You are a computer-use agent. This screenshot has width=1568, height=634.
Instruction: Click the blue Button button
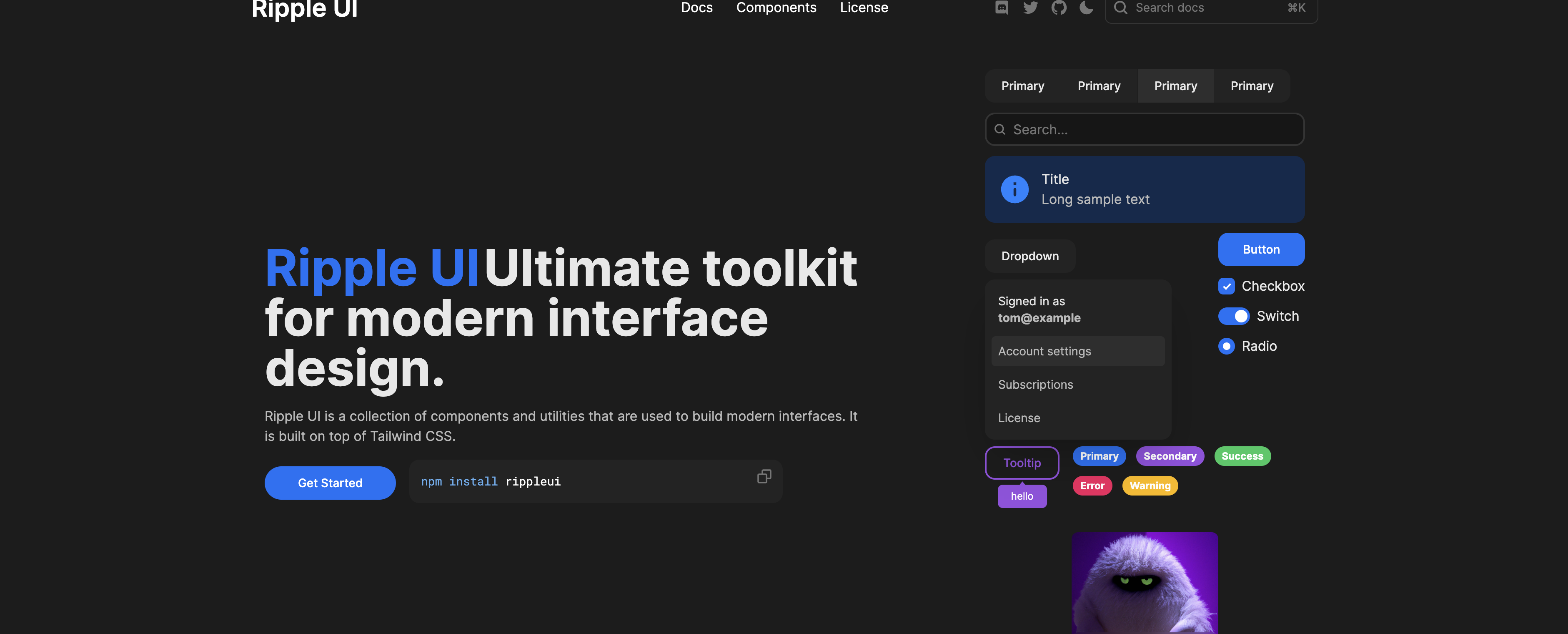tap(1261, 250)
